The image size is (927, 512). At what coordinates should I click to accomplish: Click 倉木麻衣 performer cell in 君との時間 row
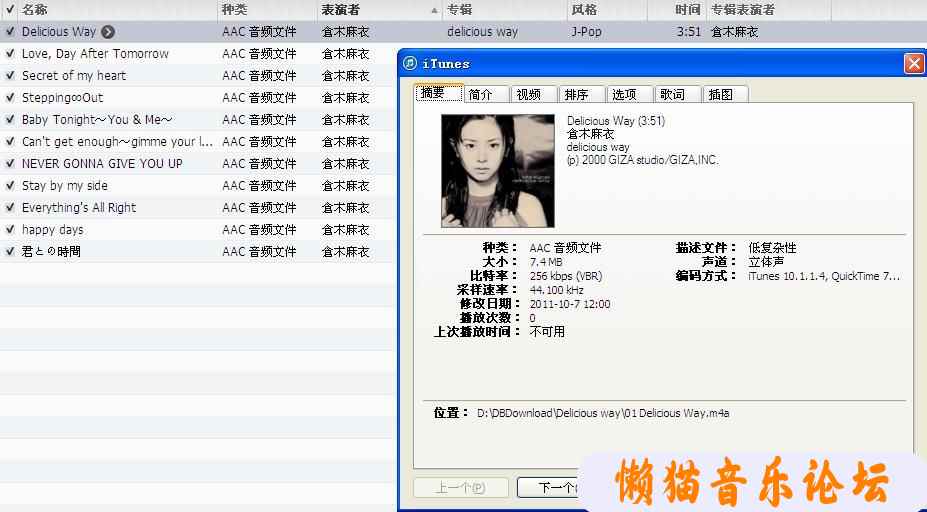[345, 251]
